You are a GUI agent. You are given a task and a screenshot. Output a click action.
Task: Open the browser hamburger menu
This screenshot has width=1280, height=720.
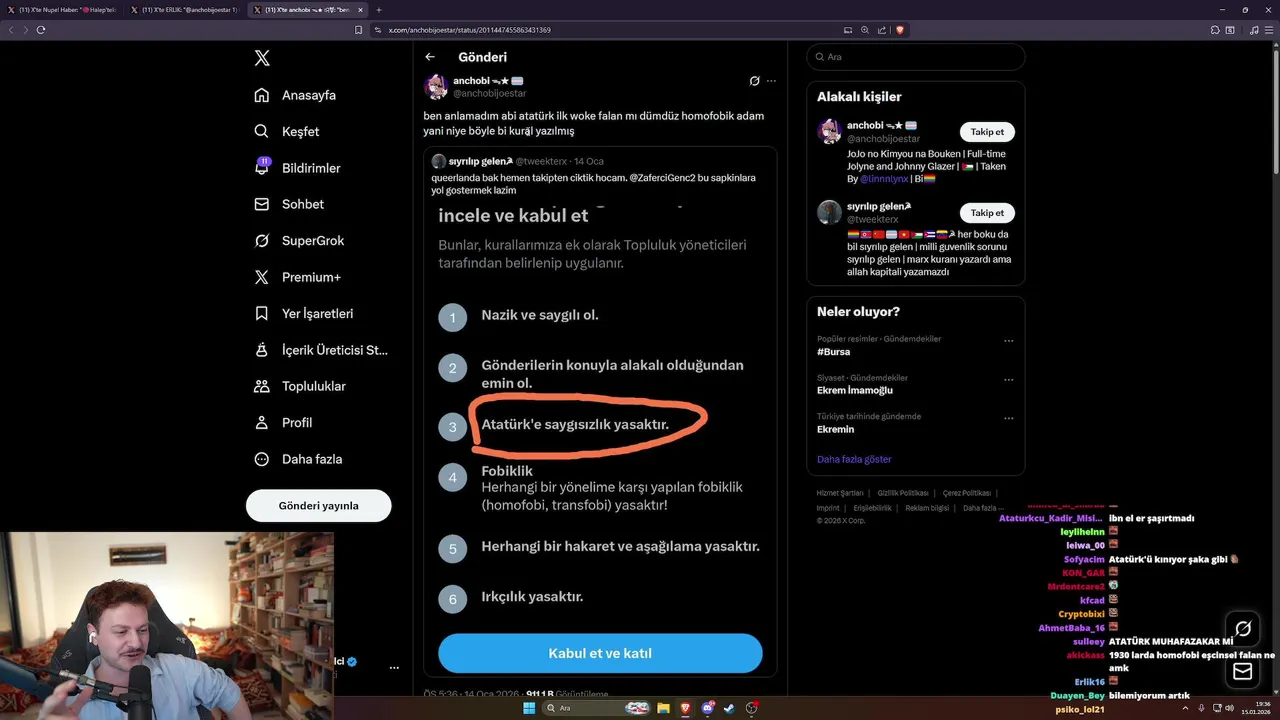1271,30
